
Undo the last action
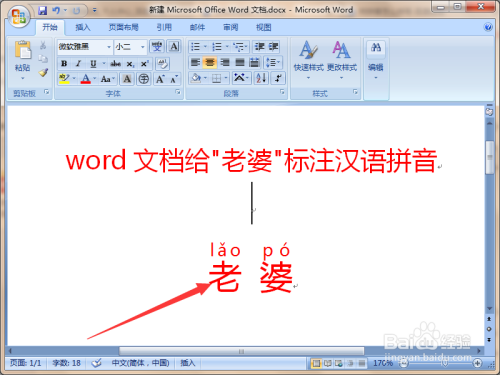click(56, 11)
